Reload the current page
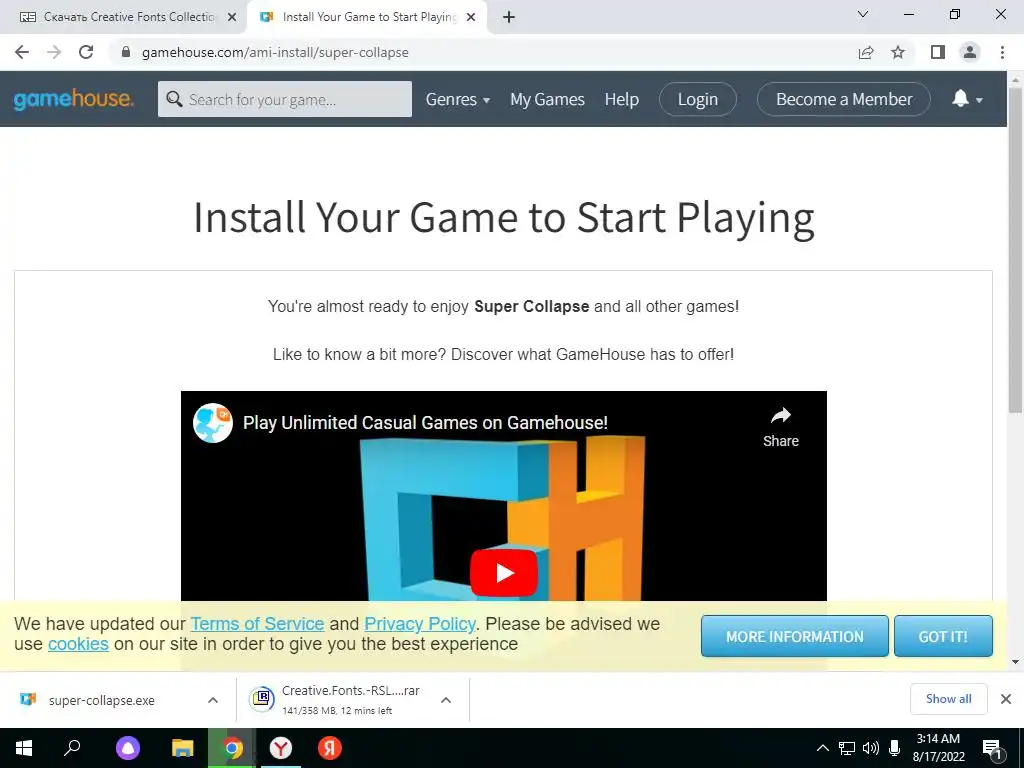Viewport: 1024px width, 768px height. (x=86, y=52)
